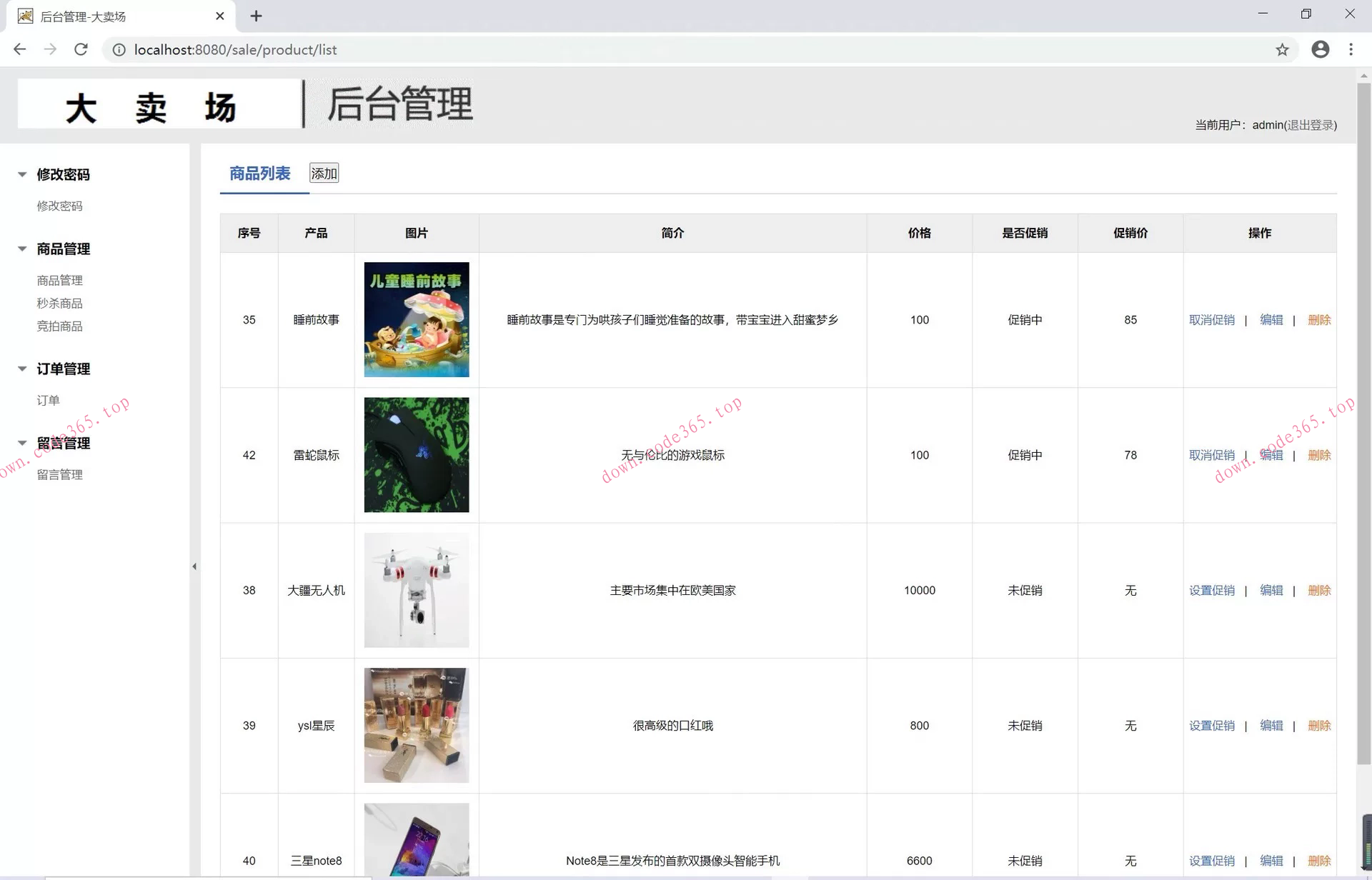Click the browser back navigation arrow
This screenshot has width=1372, height=880.
click(x=19, y=49)
